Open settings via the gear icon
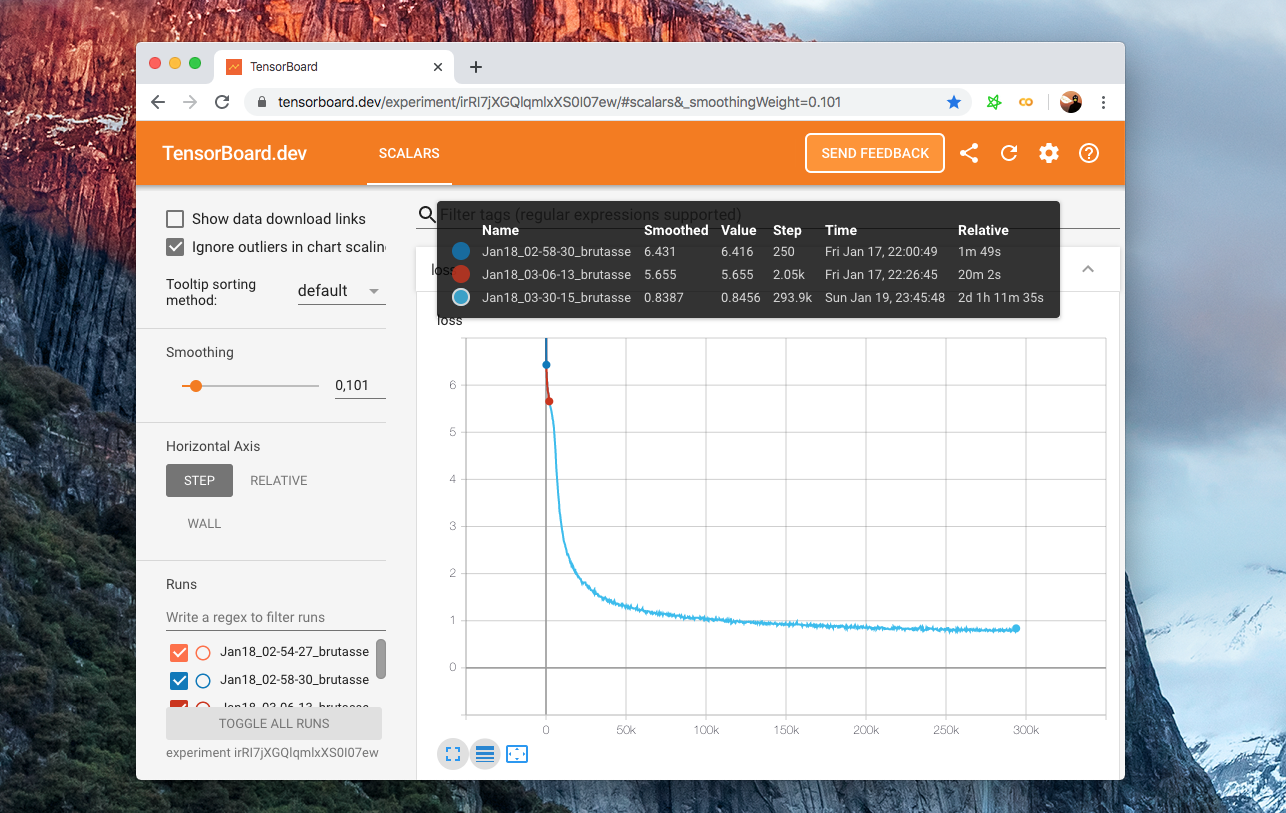1286x813 pixels. 1048,153
